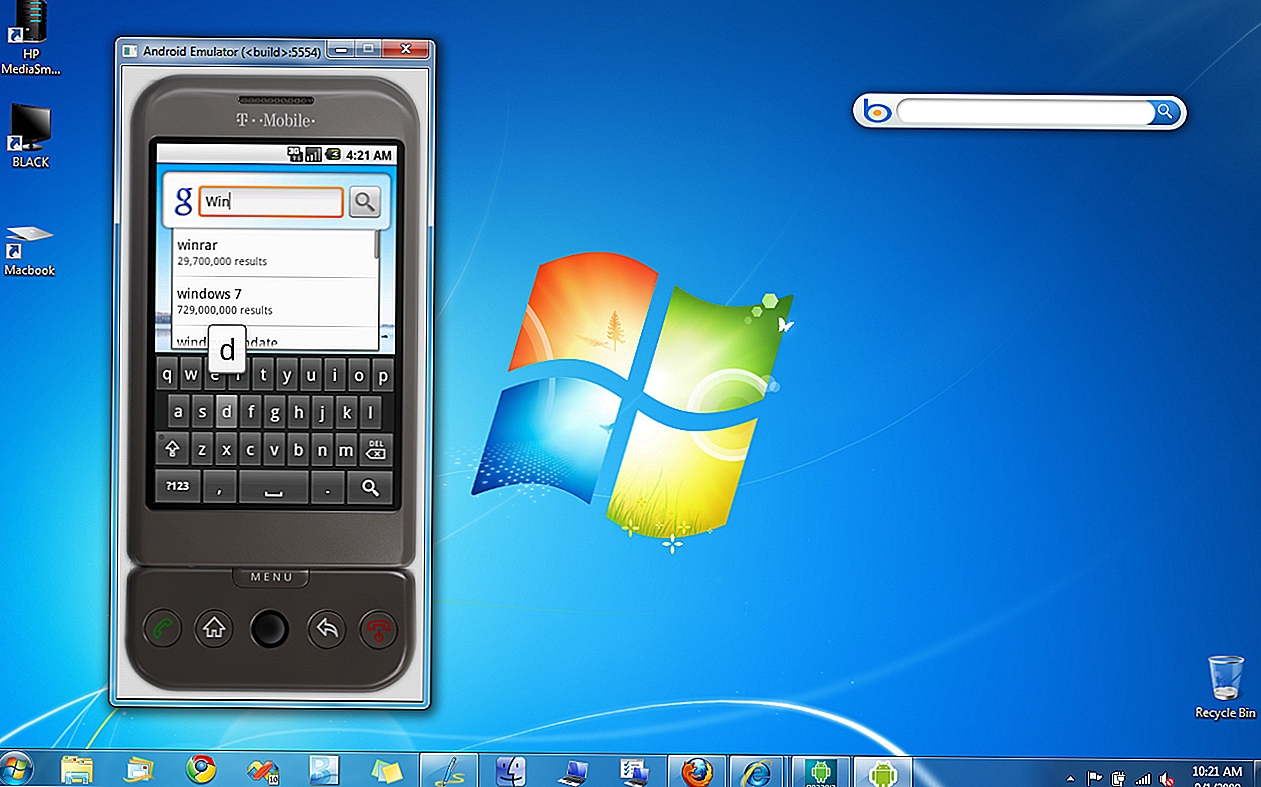Select the winrar suggestion

(x=273, y=253)
